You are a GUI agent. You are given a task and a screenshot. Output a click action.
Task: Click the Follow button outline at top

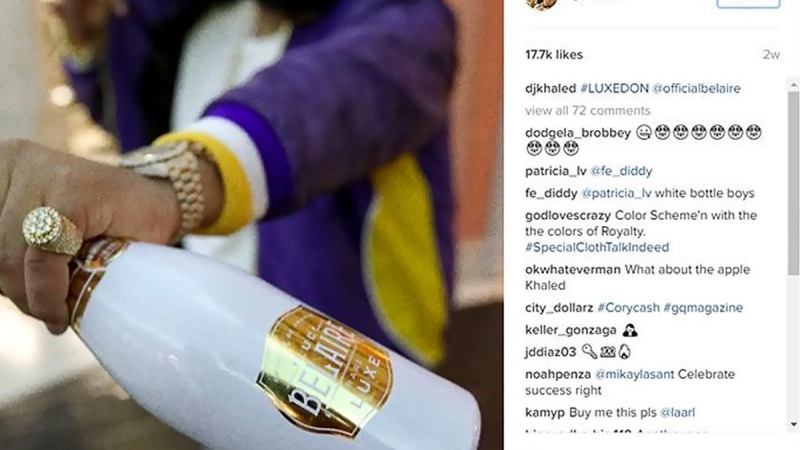click(x=748, y=4)
